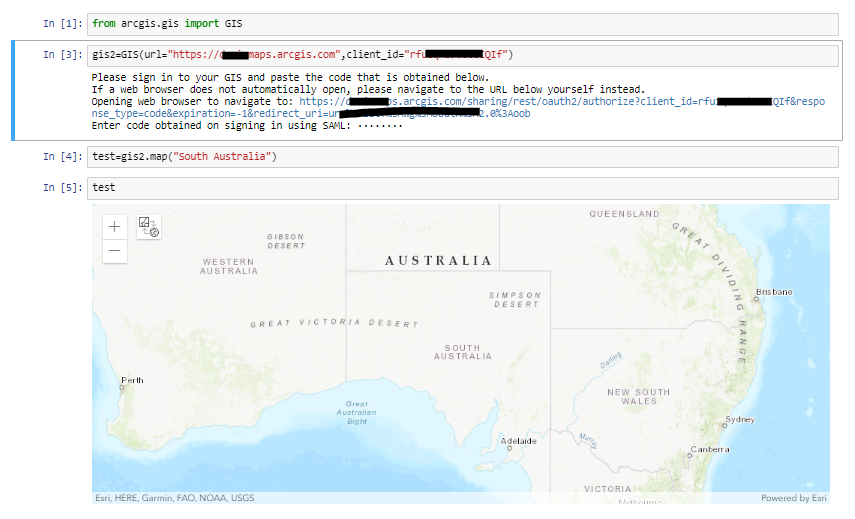Click into the 'test' code cell
Image resolution: width=855 pixels, height=519 pixels.
point(462,188)
